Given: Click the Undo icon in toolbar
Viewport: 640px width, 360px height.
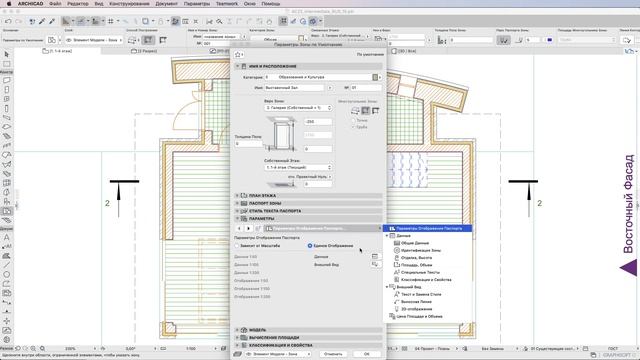Looking at the screenshot, I should coord(8,21).
